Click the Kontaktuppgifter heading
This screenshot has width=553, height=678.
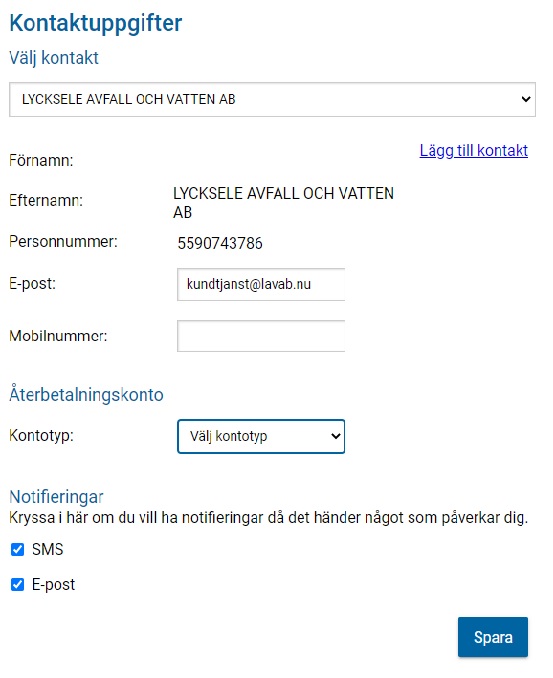[x=96, y=23]
